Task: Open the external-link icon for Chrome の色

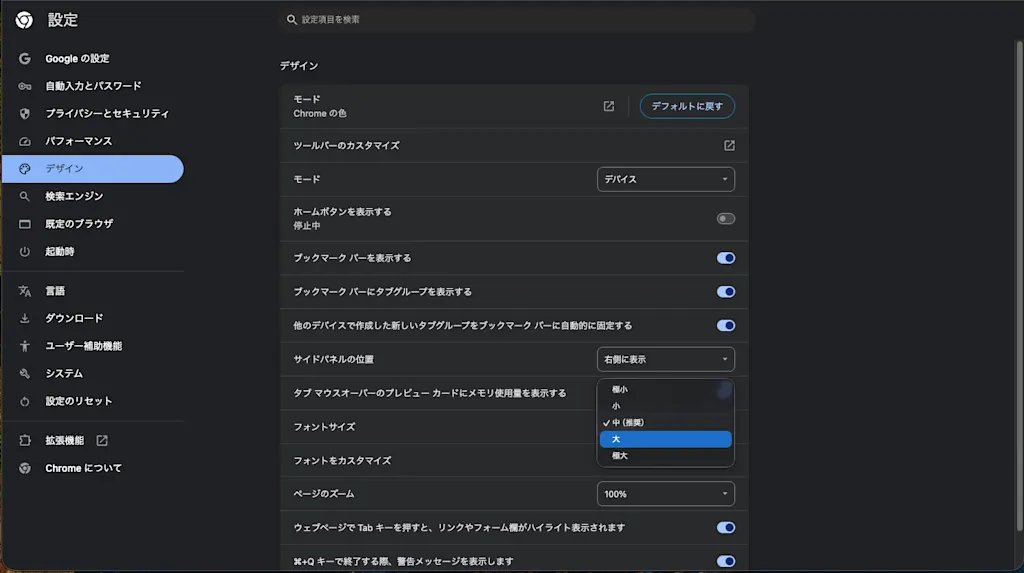Action: click(x=609, y=106)
